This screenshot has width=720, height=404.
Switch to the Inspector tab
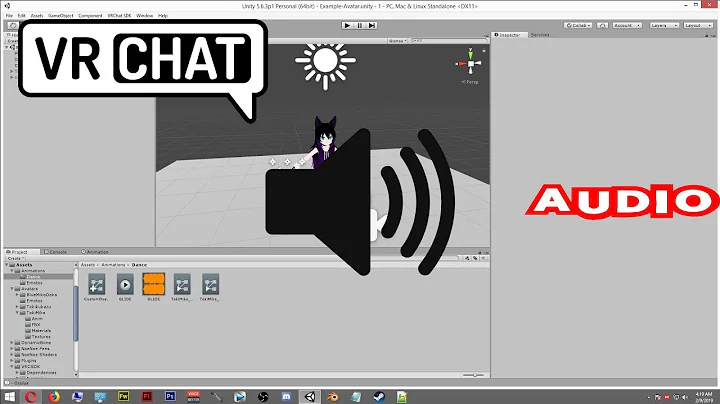[x=507, y=35]
